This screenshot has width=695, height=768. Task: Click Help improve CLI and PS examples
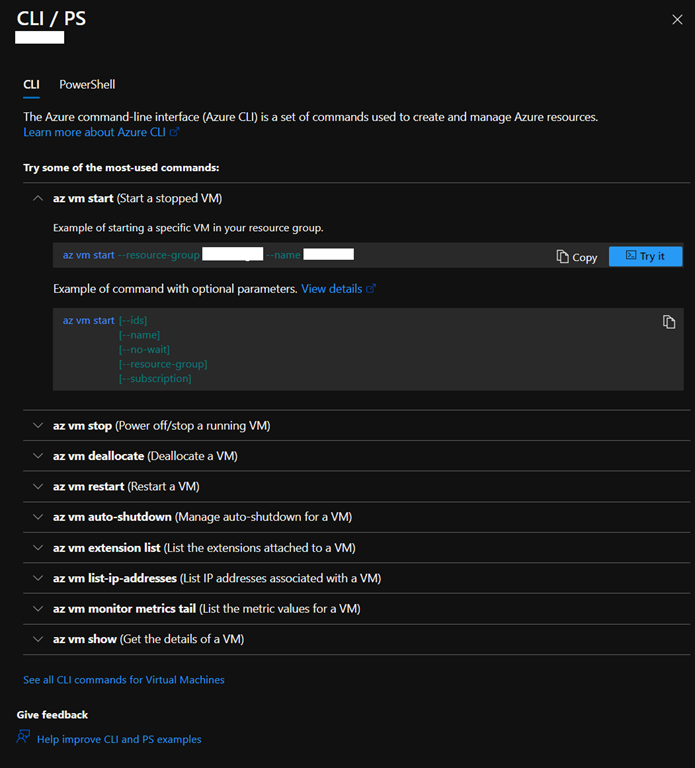[119, 739]
